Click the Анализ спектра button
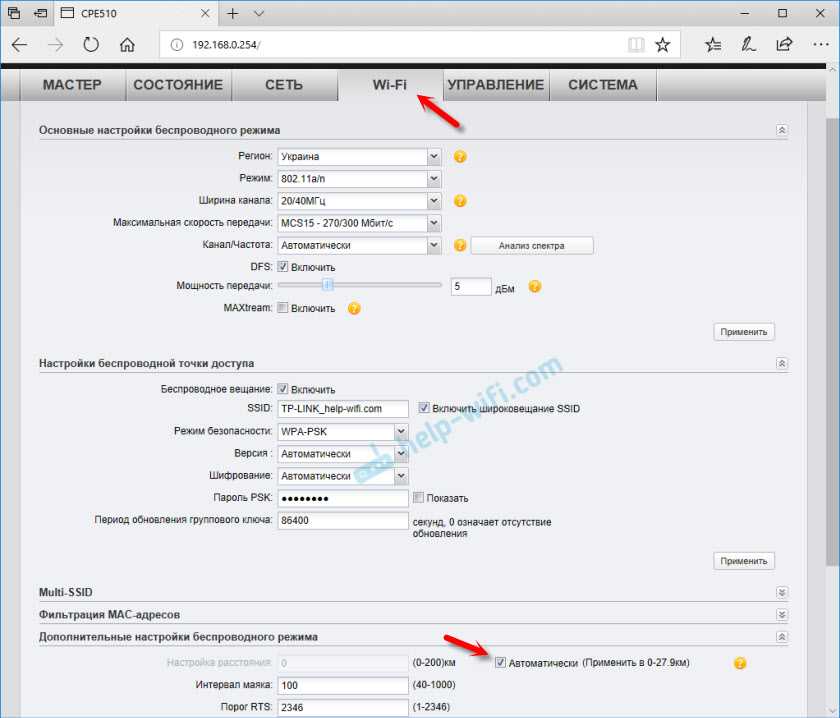This screenshot has width=840, height=718. click(x=532, y=245)
